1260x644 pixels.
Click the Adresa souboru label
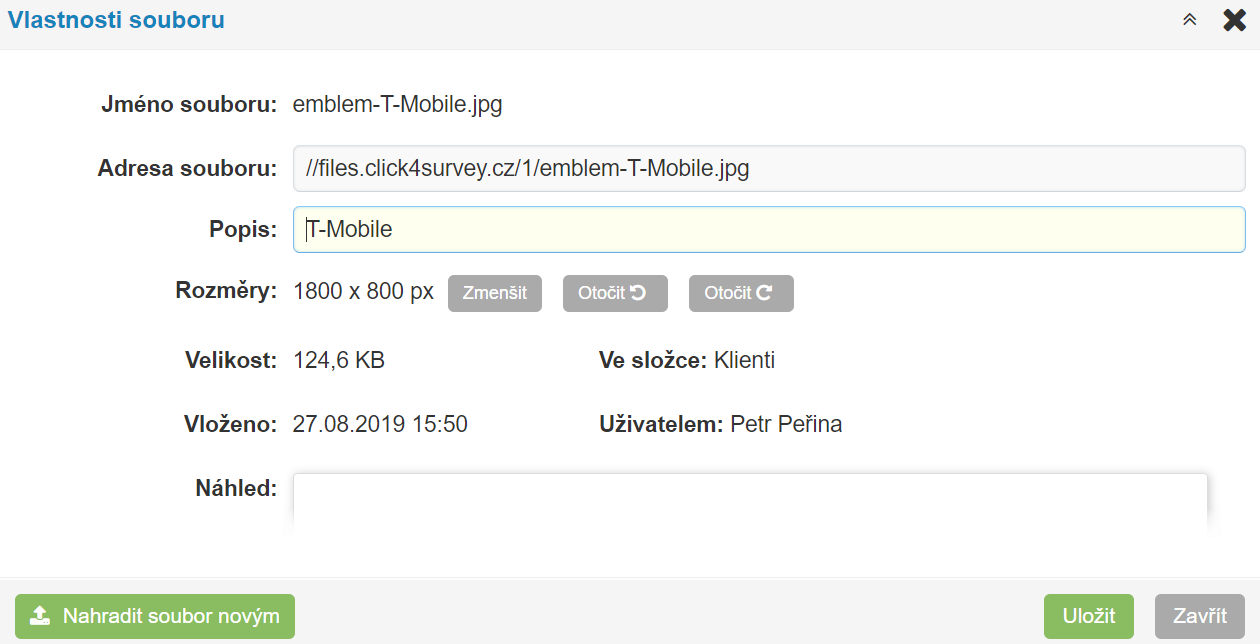coord(187,169)
